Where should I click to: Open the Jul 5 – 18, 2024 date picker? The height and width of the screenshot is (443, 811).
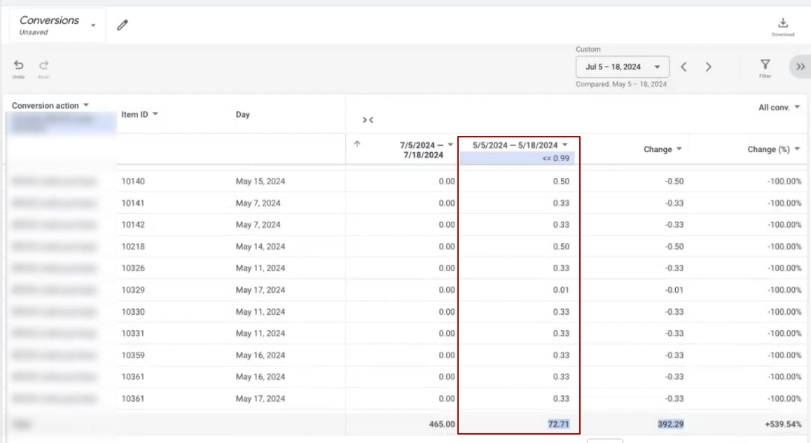pyautogui.click(x=623, y=67)
